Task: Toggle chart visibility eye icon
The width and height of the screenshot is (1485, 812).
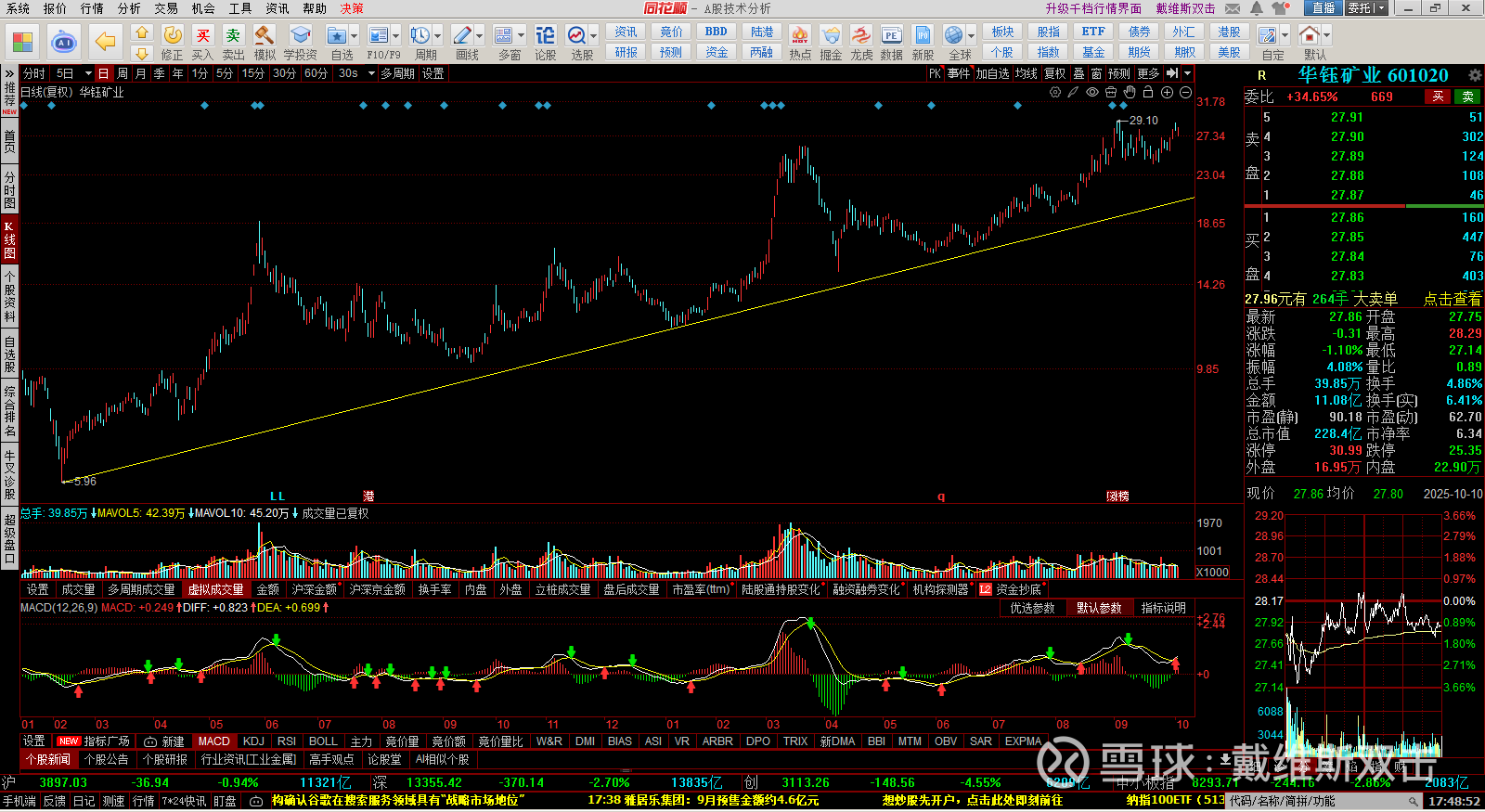Action: (1092, 92)
